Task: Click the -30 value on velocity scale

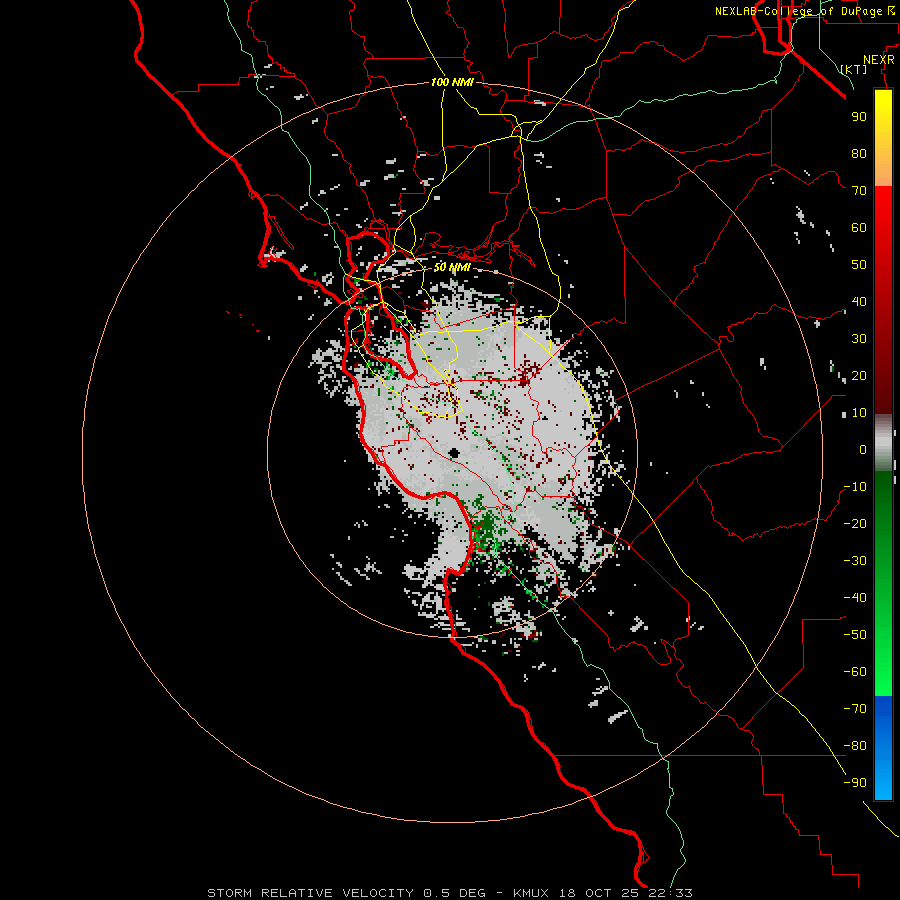Action: click(x=855, y=561)
